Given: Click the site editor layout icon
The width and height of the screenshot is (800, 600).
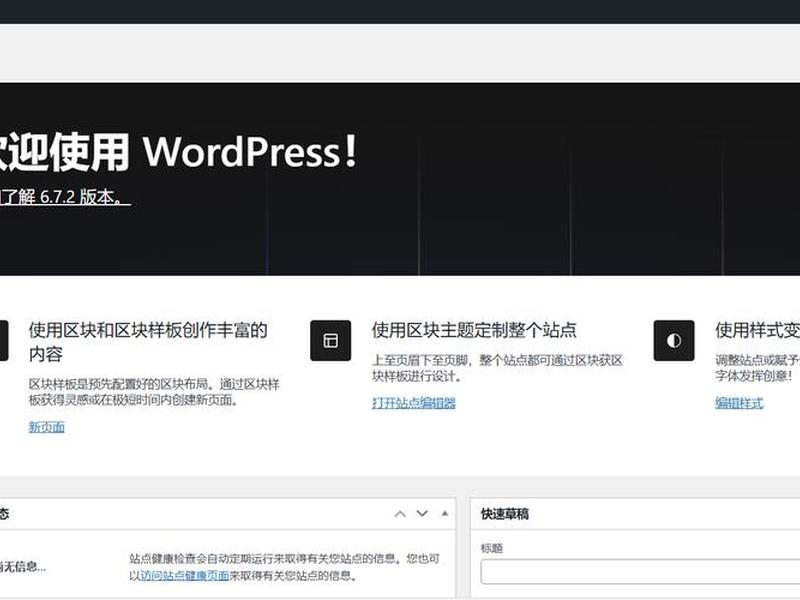Looking at the screenshot, I should coord(331,340).
